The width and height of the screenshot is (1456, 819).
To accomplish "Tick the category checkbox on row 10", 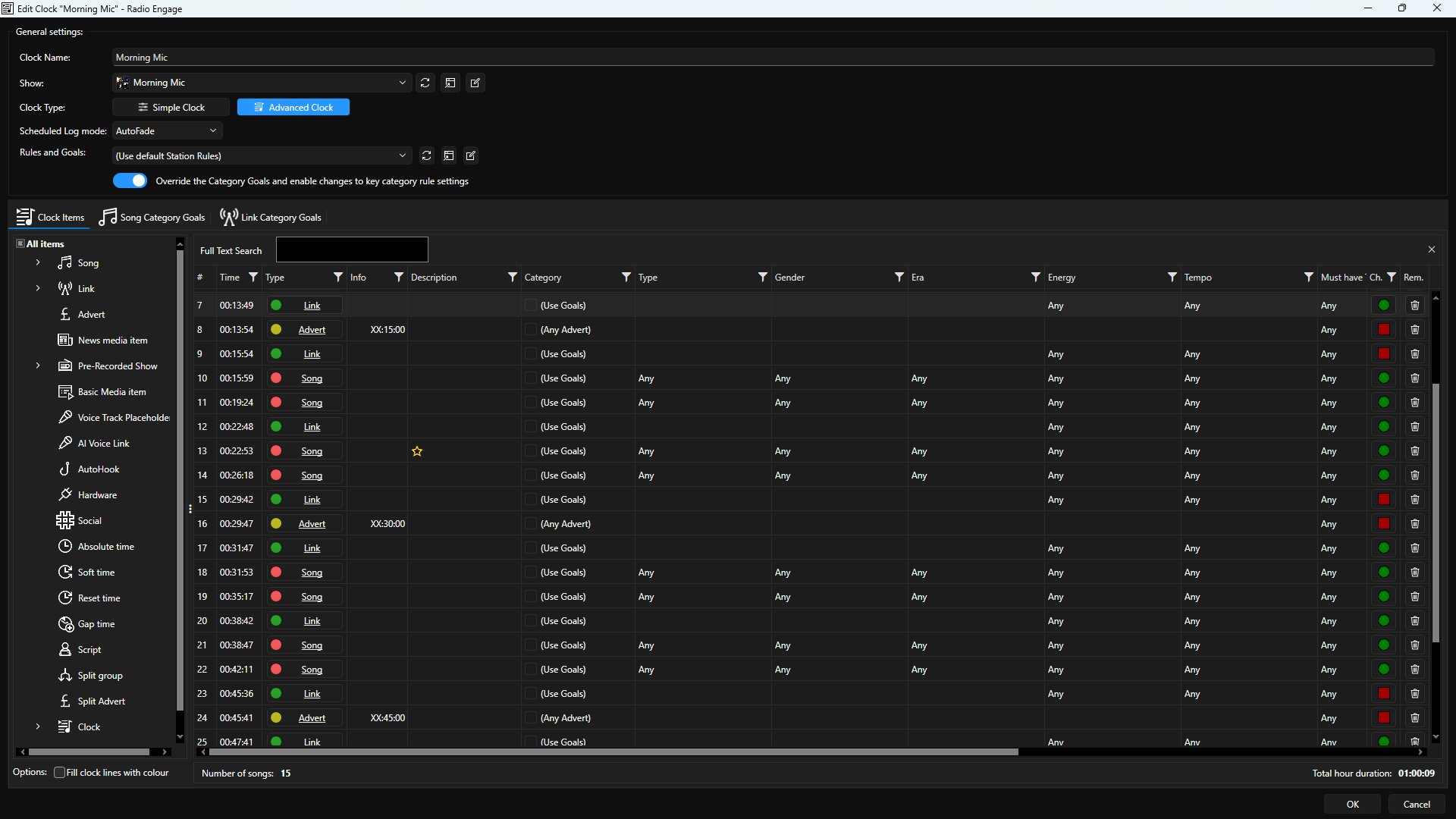I will click(x=531, y=378).
